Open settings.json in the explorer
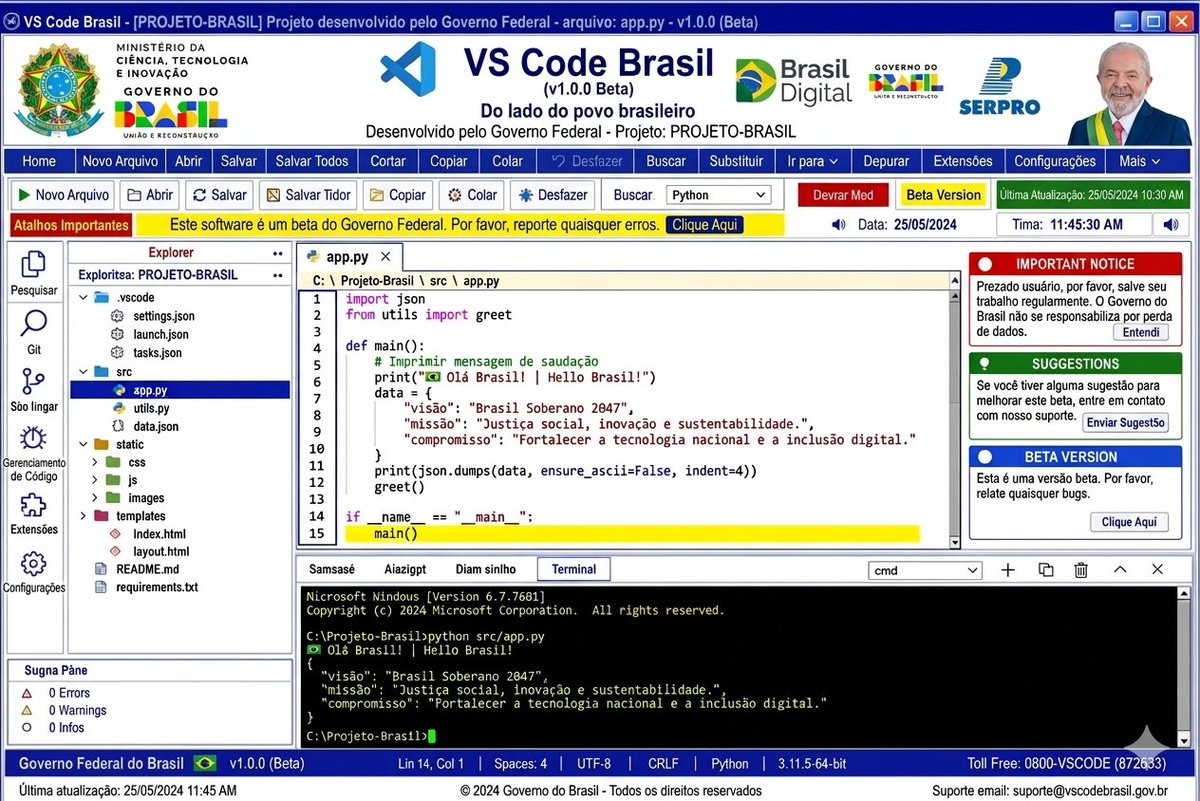The image size is (1200, 801). (164, 316)
